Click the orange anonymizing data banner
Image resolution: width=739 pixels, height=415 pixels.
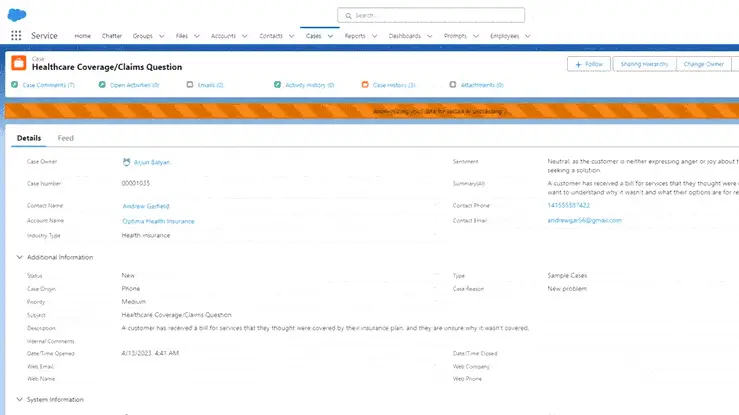coord(371,111)
